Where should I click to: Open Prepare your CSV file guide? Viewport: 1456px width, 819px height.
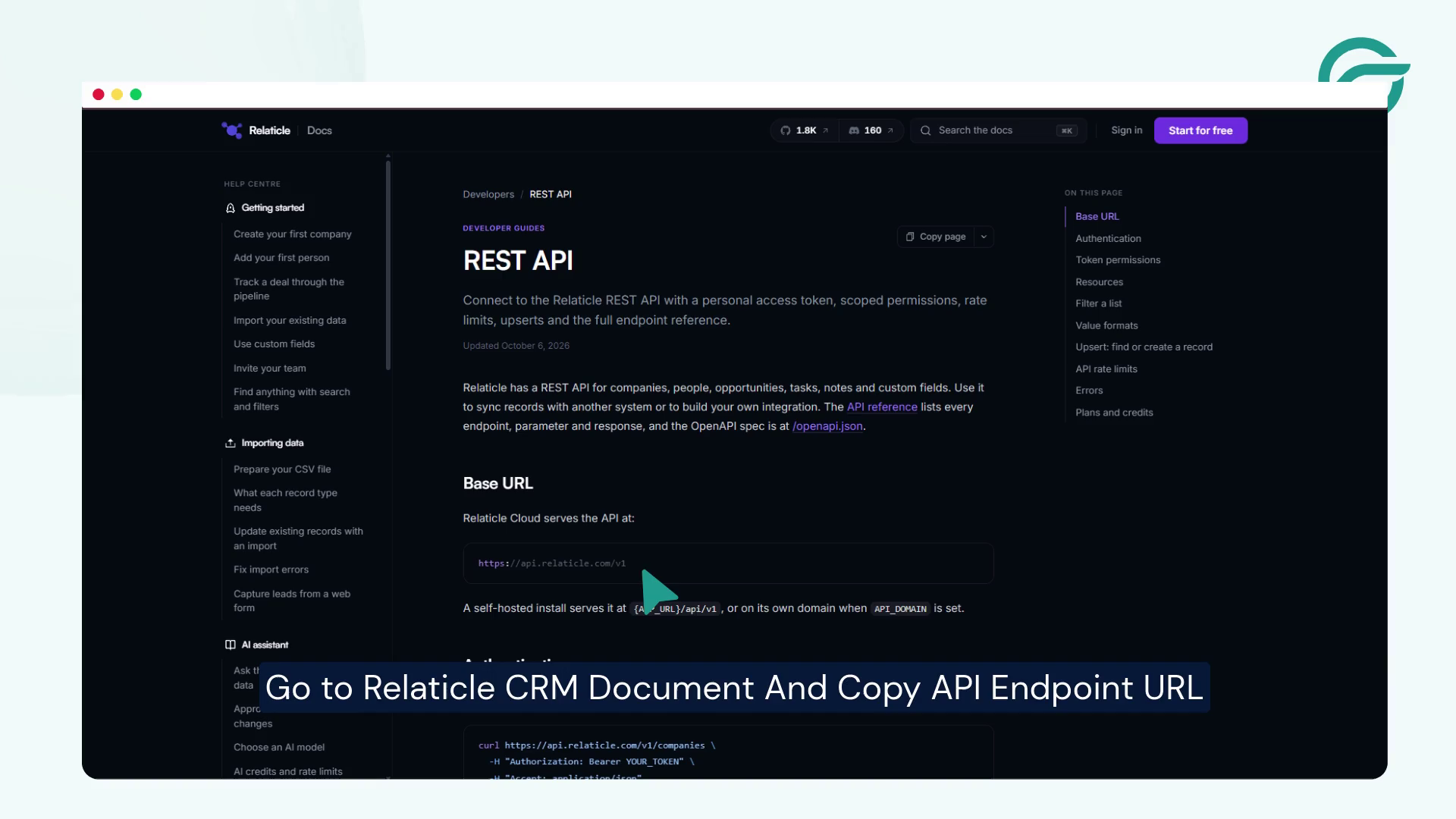[x=282, y=469]
